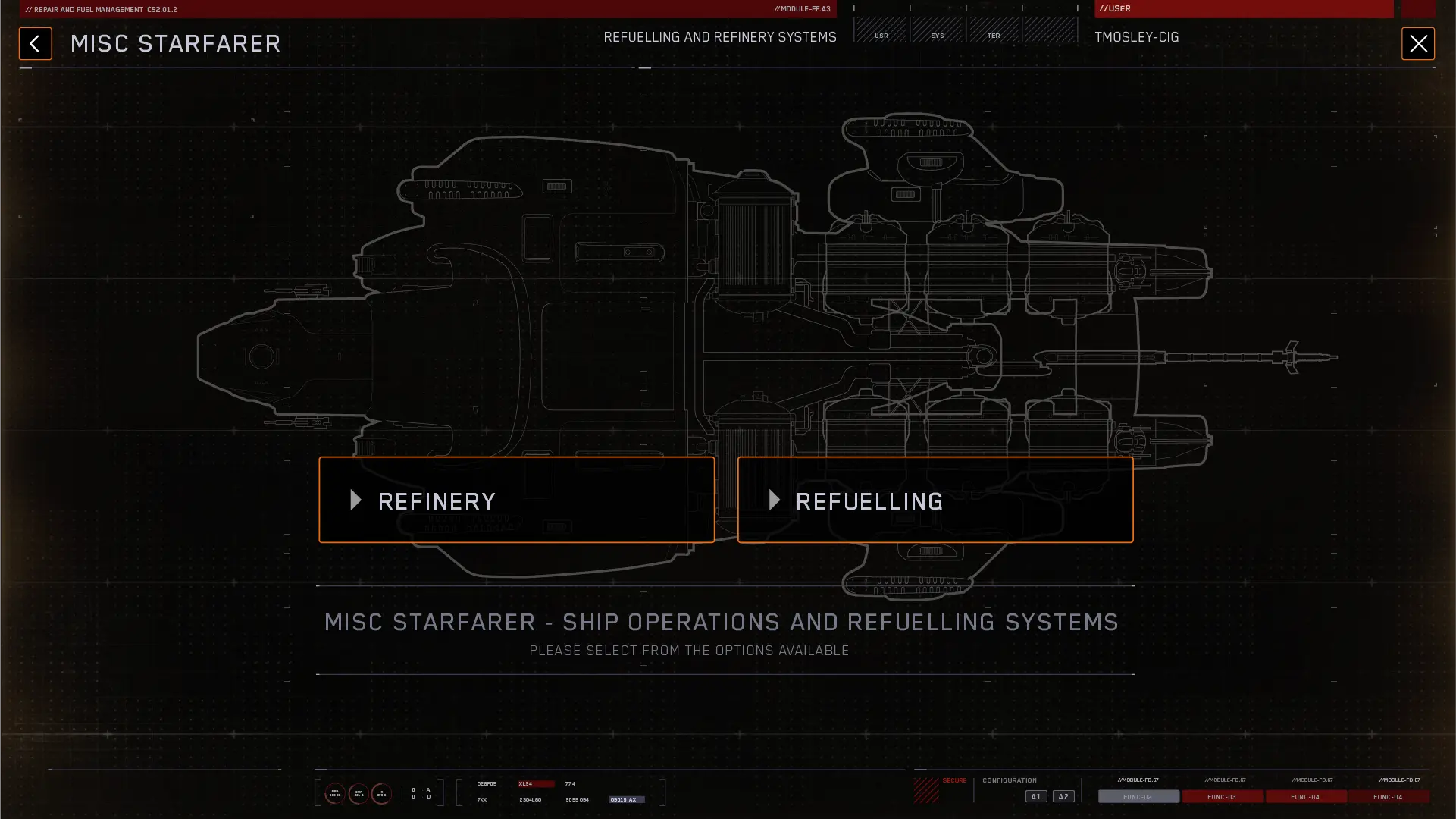The image size is (1456, 819).
Task: Click the 7KX readout
Action: point(482,799)
